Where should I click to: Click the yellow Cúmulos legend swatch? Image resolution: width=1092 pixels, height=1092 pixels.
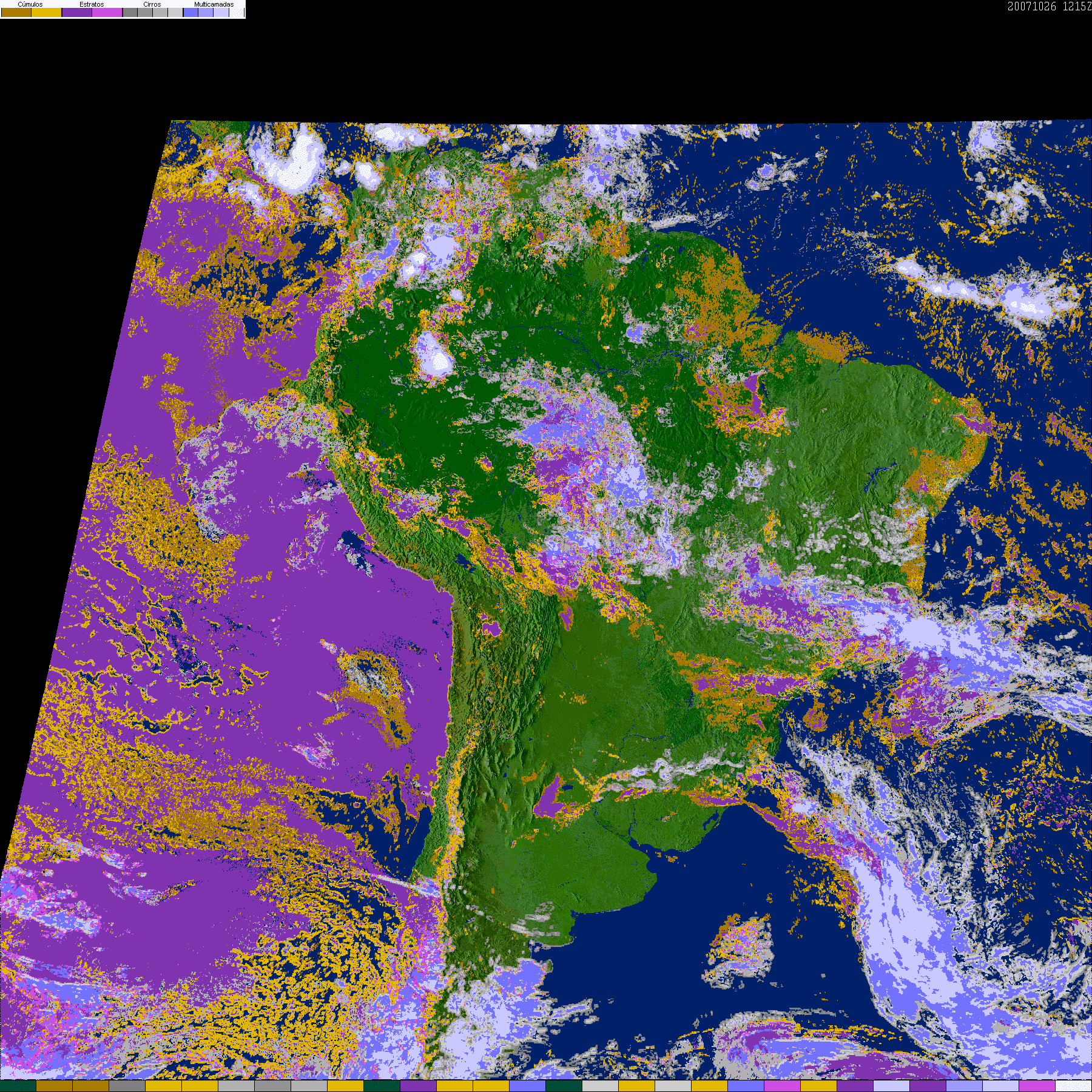[47, 13]
